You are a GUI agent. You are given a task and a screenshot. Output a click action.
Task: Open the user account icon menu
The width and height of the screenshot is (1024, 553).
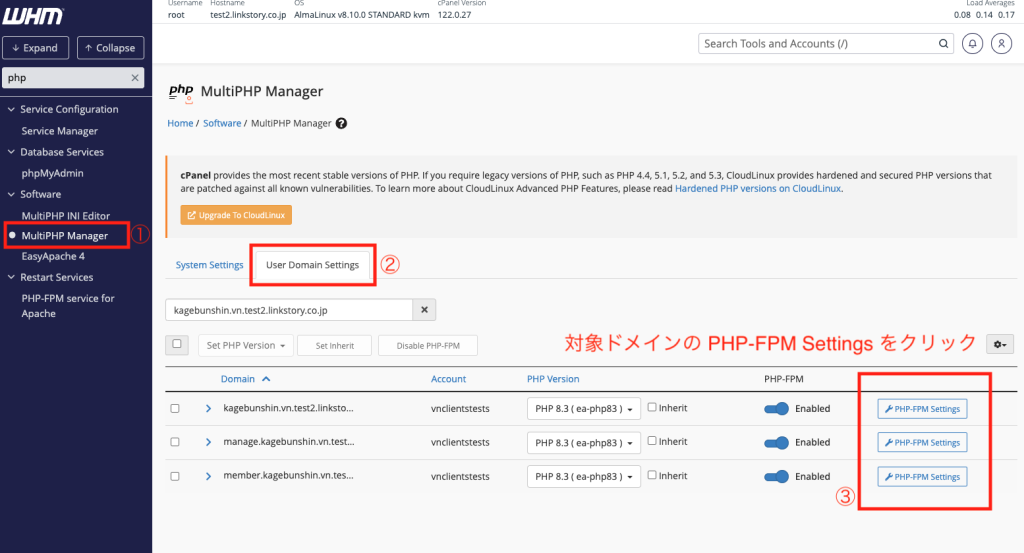(1001, 44)
